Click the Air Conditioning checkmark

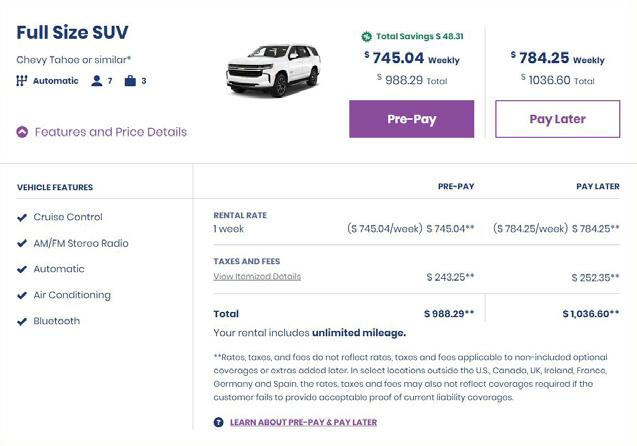click(22, 295)
